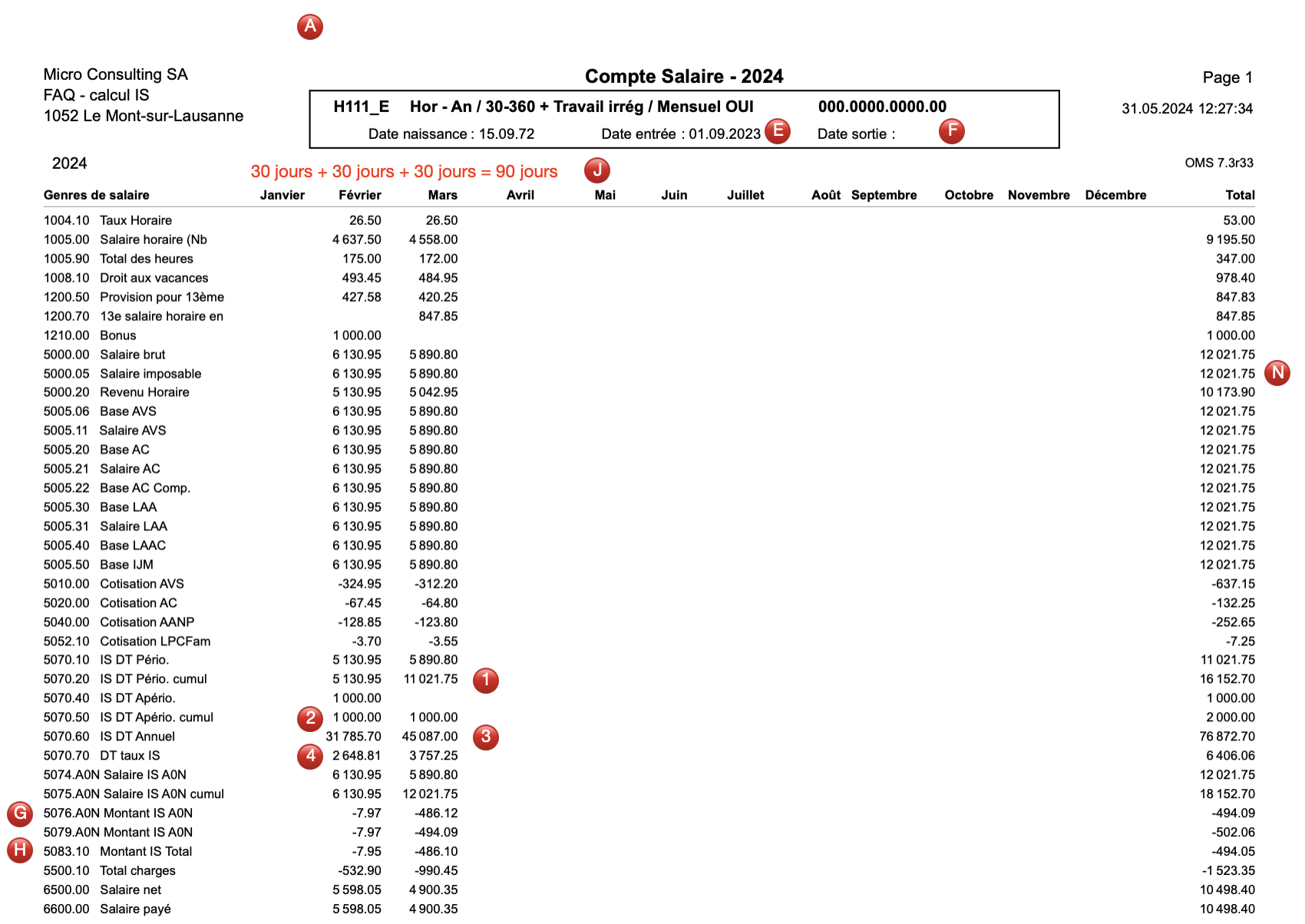
Task: Click the year label "2024" above the table
Action: (69, 163)
